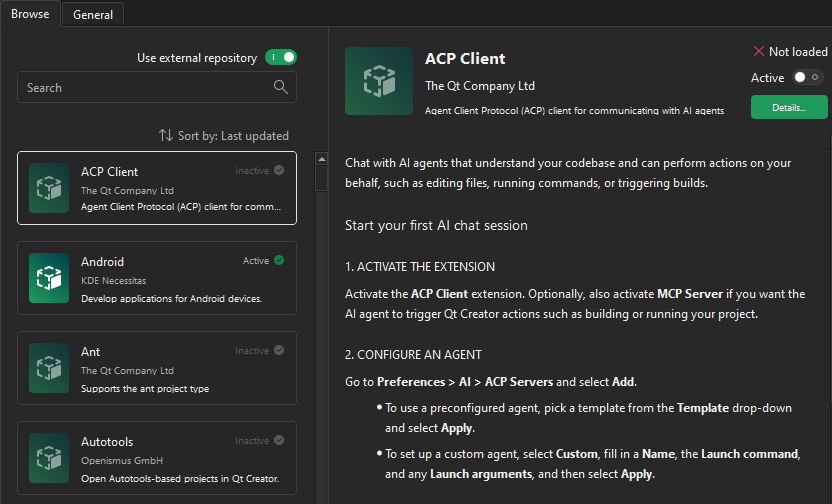Click the large ACP Client details icon

click(x=379, y=81)
